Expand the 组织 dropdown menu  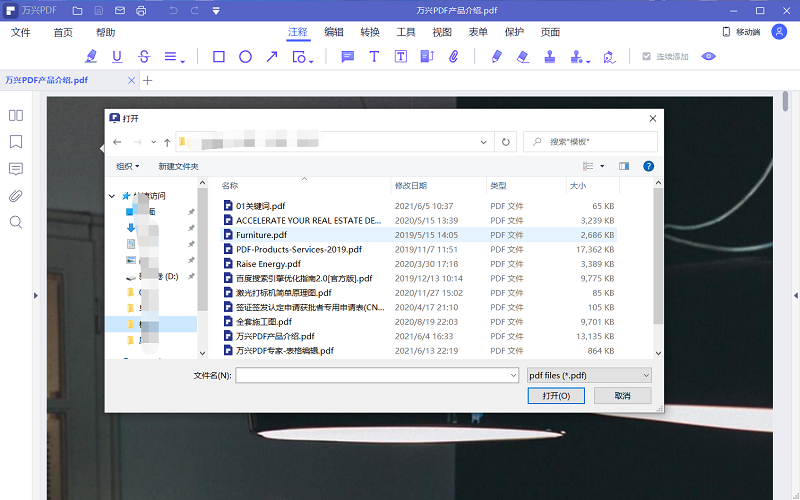coord(128,166)
